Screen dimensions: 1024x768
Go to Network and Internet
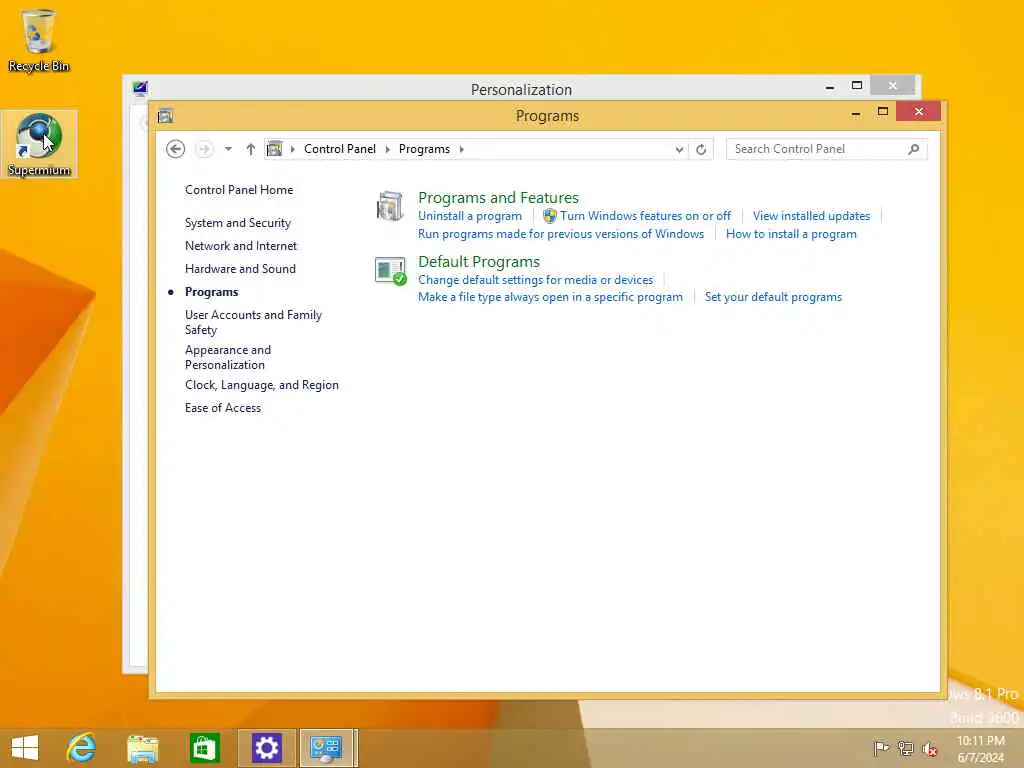(240, 246)
